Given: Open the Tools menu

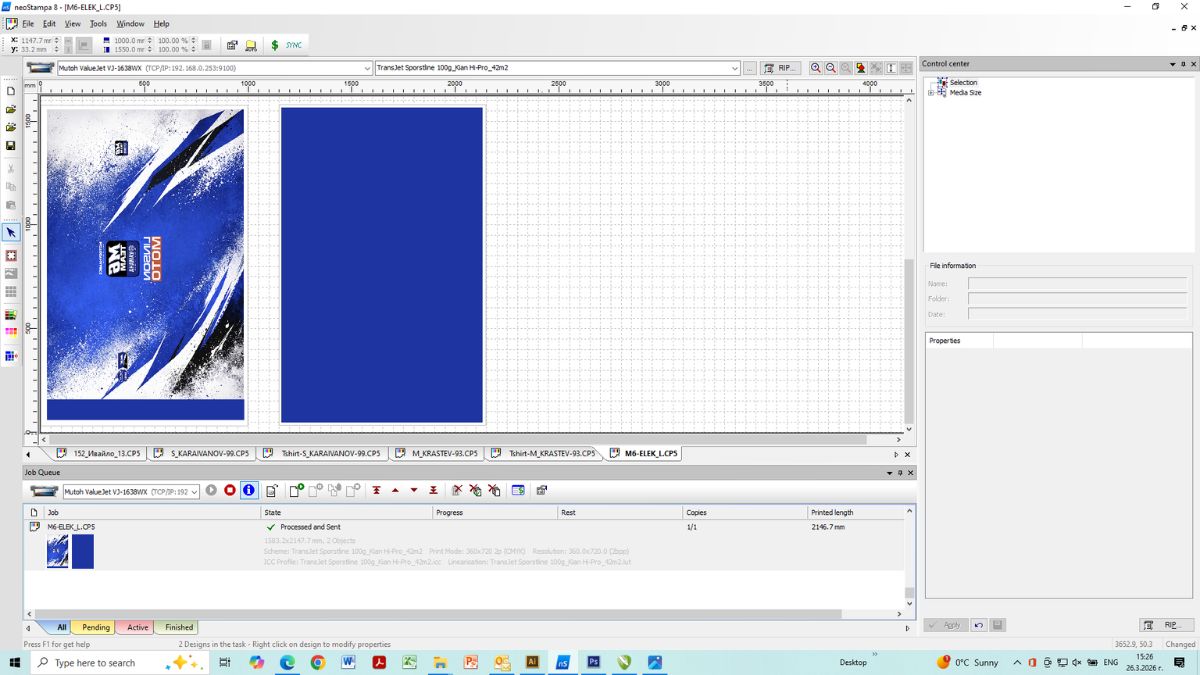Looking at the screenshot, I should 98,24.
